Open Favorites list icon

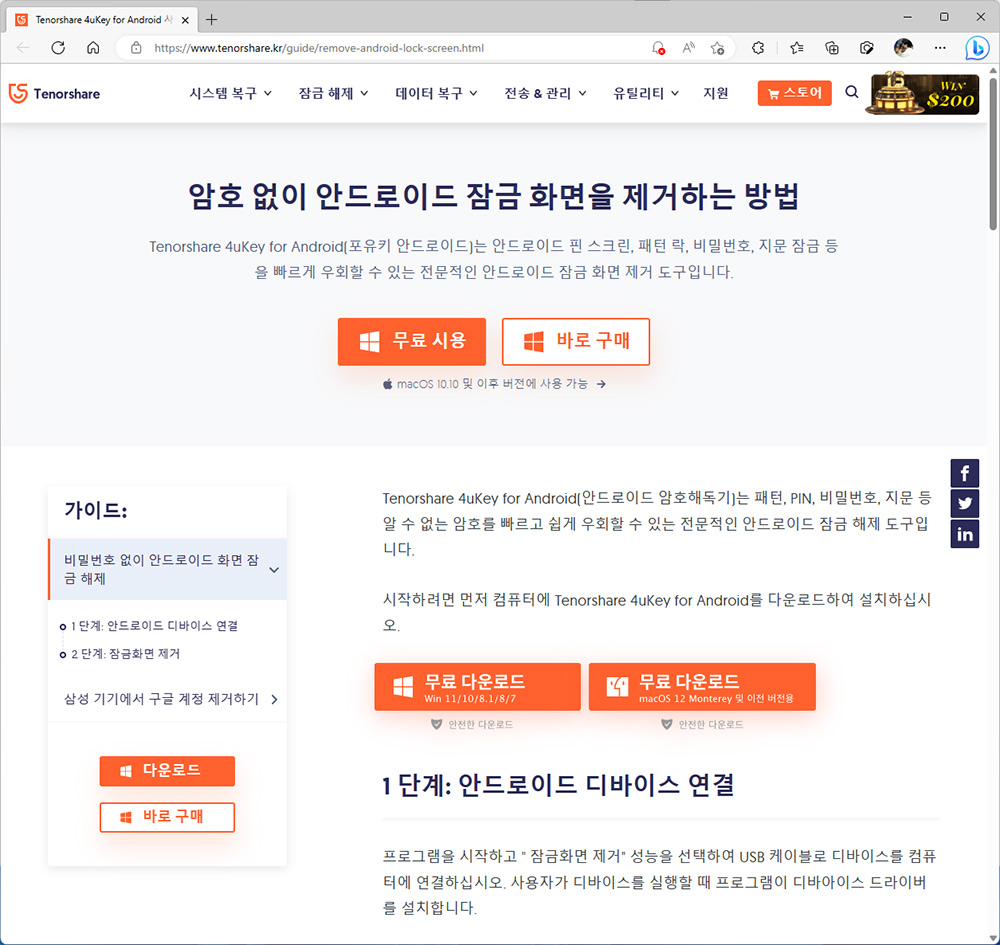coord(797,48)
